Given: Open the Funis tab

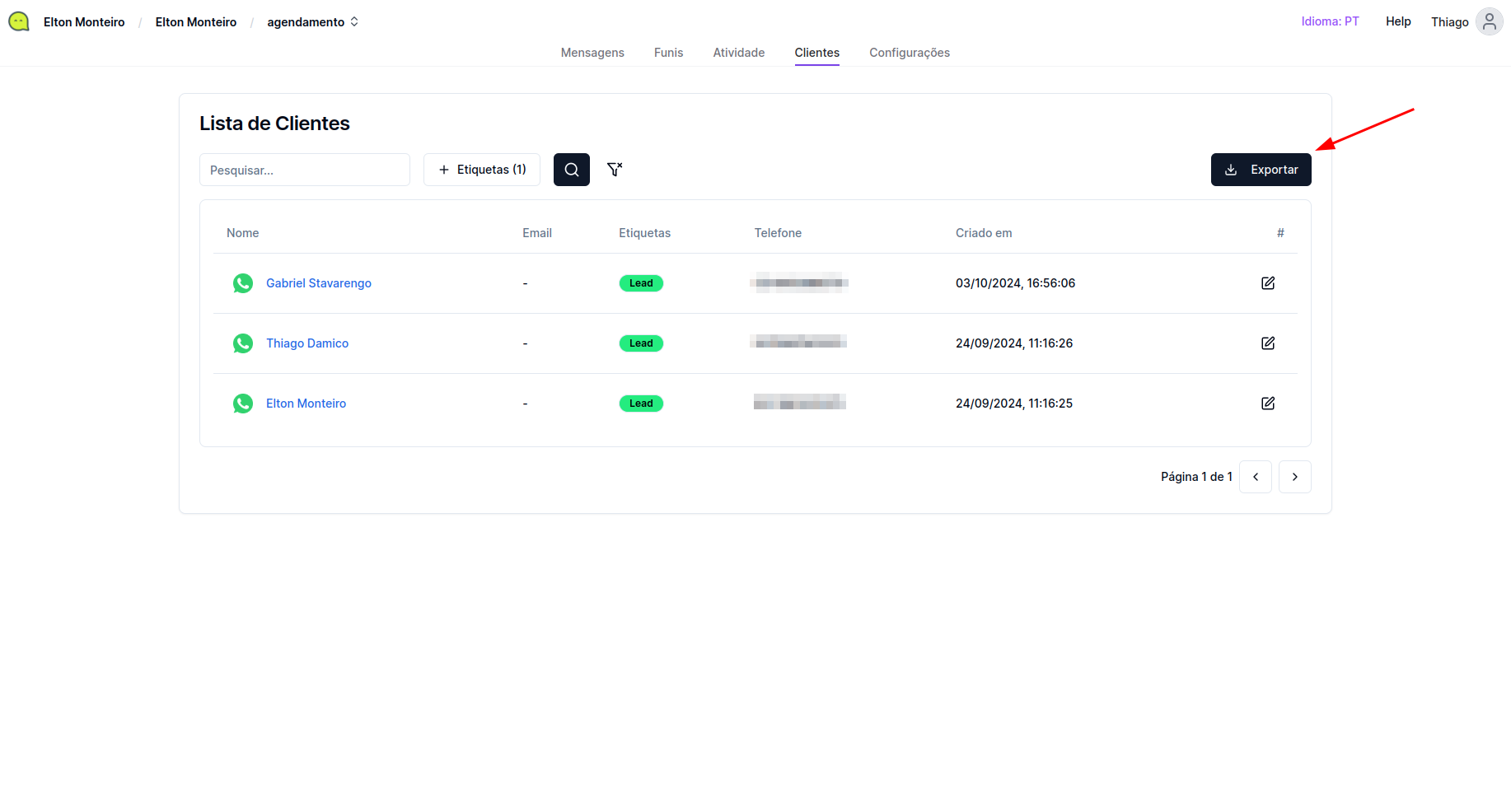Looking at the screenshot, I should [x=668, y=53].
